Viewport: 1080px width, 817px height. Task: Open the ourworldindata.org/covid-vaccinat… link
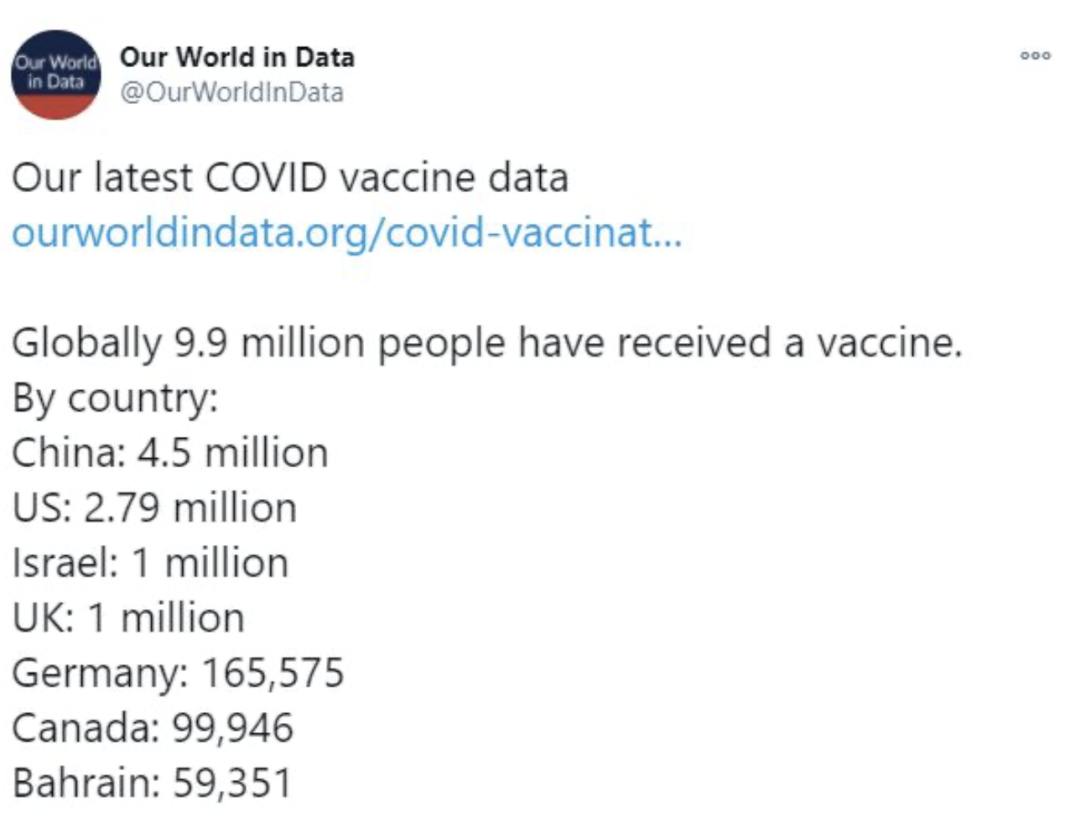point(347,234)
